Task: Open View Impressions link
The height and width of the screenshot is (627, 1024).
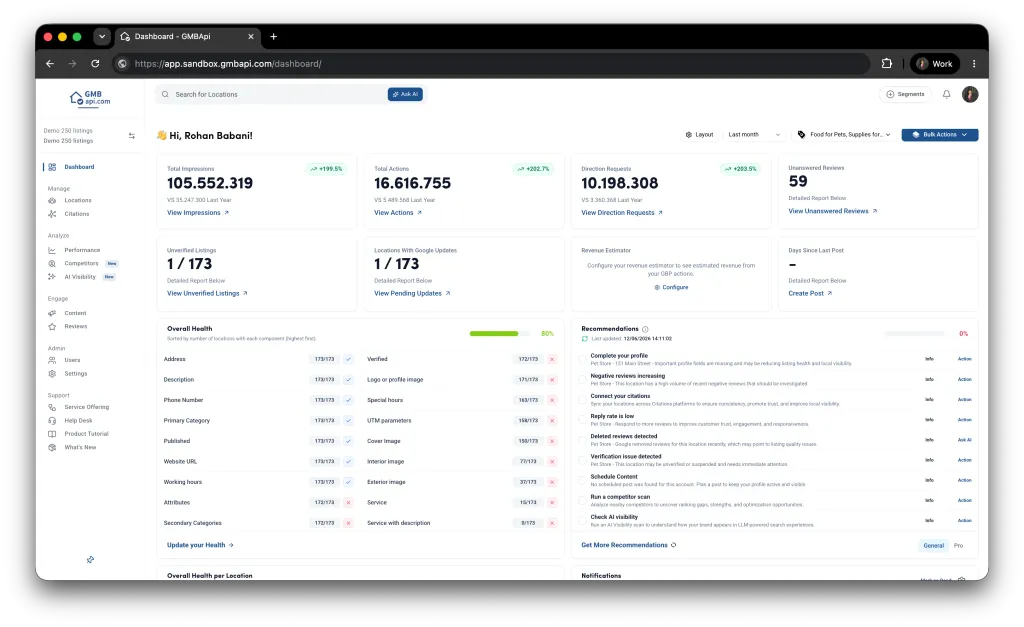Action: 198,213
